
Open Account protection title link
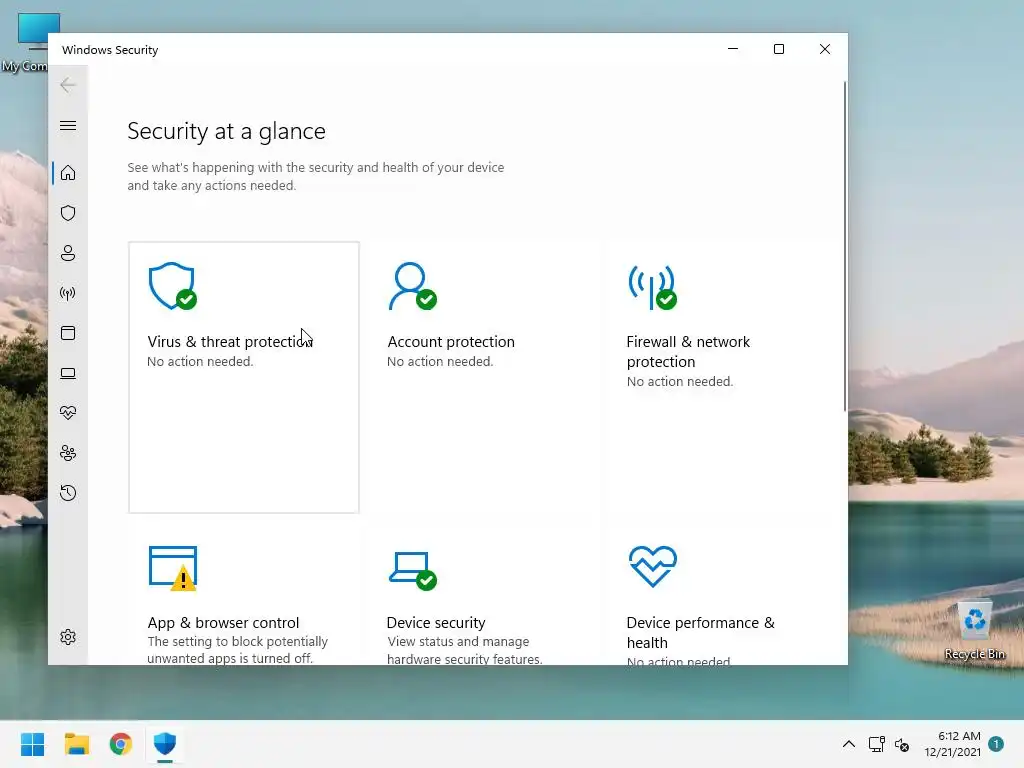[451, 342]
